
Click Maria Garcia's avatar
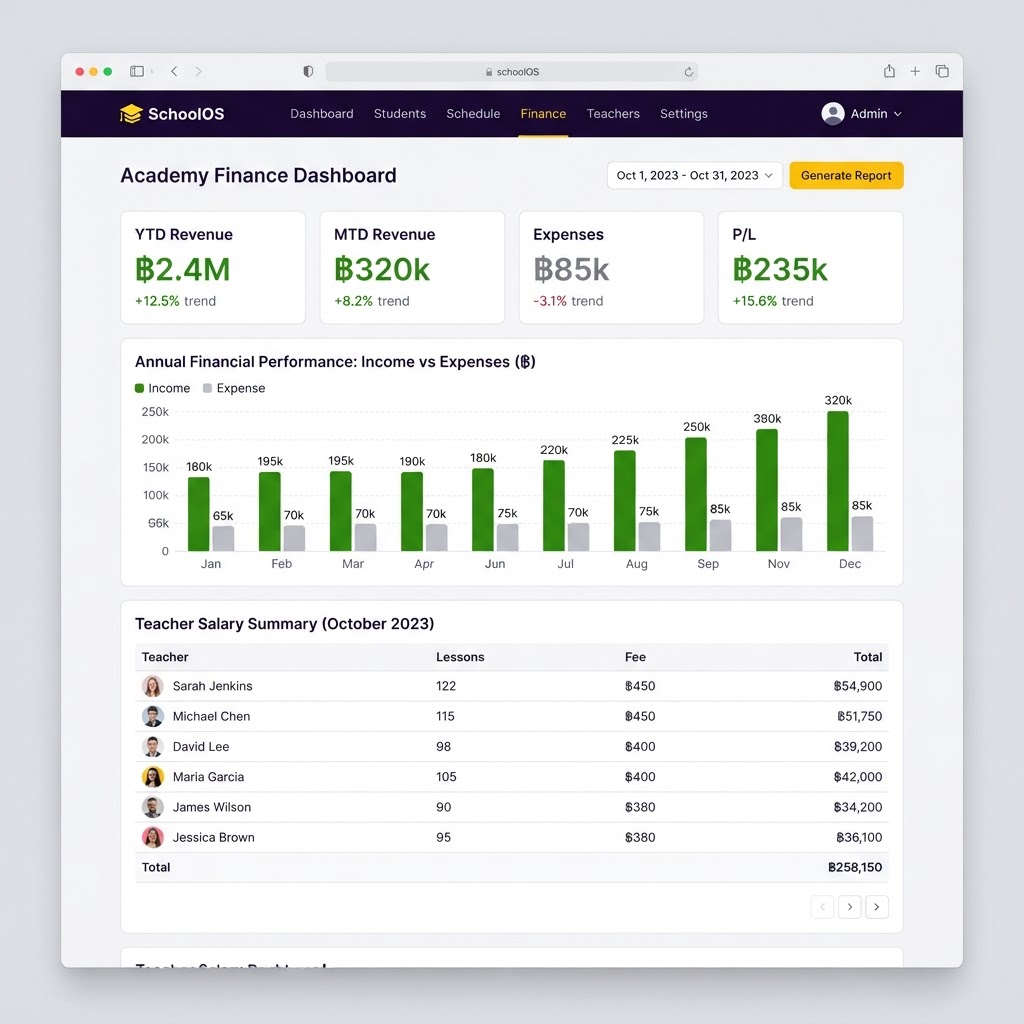153,776
